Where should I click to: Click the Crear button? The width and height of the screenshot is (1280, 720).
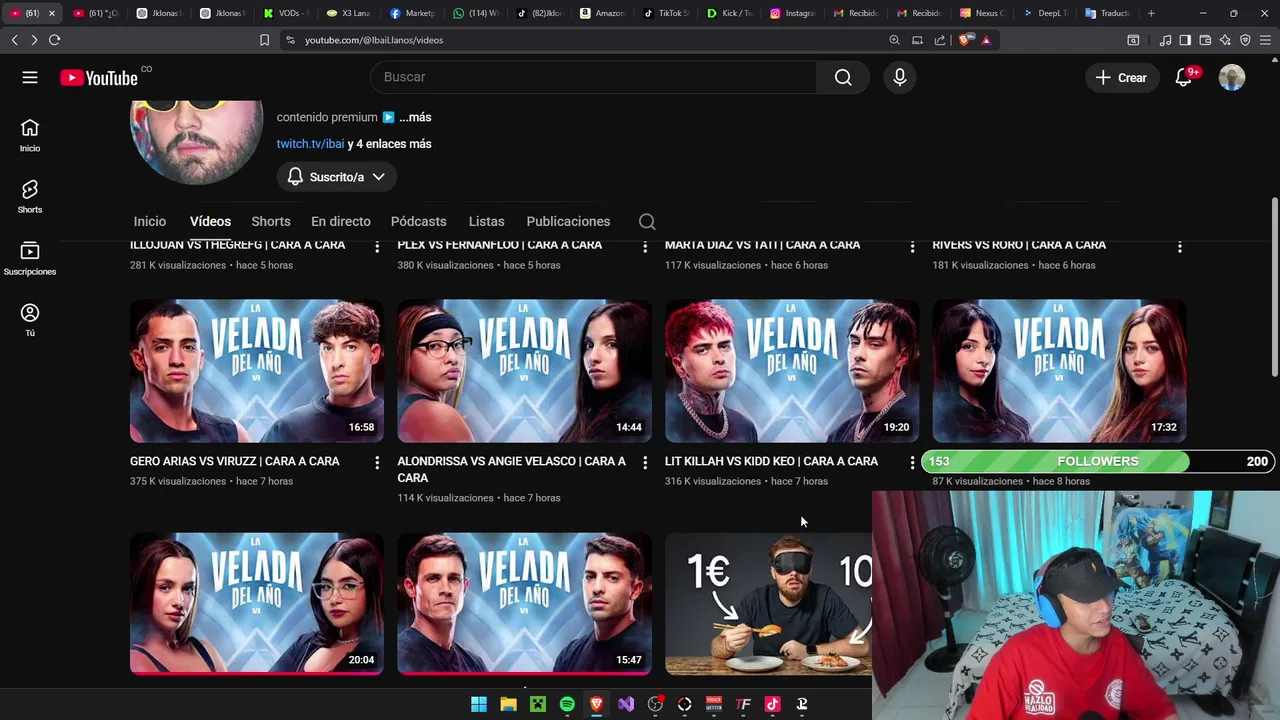[1121, 77]
